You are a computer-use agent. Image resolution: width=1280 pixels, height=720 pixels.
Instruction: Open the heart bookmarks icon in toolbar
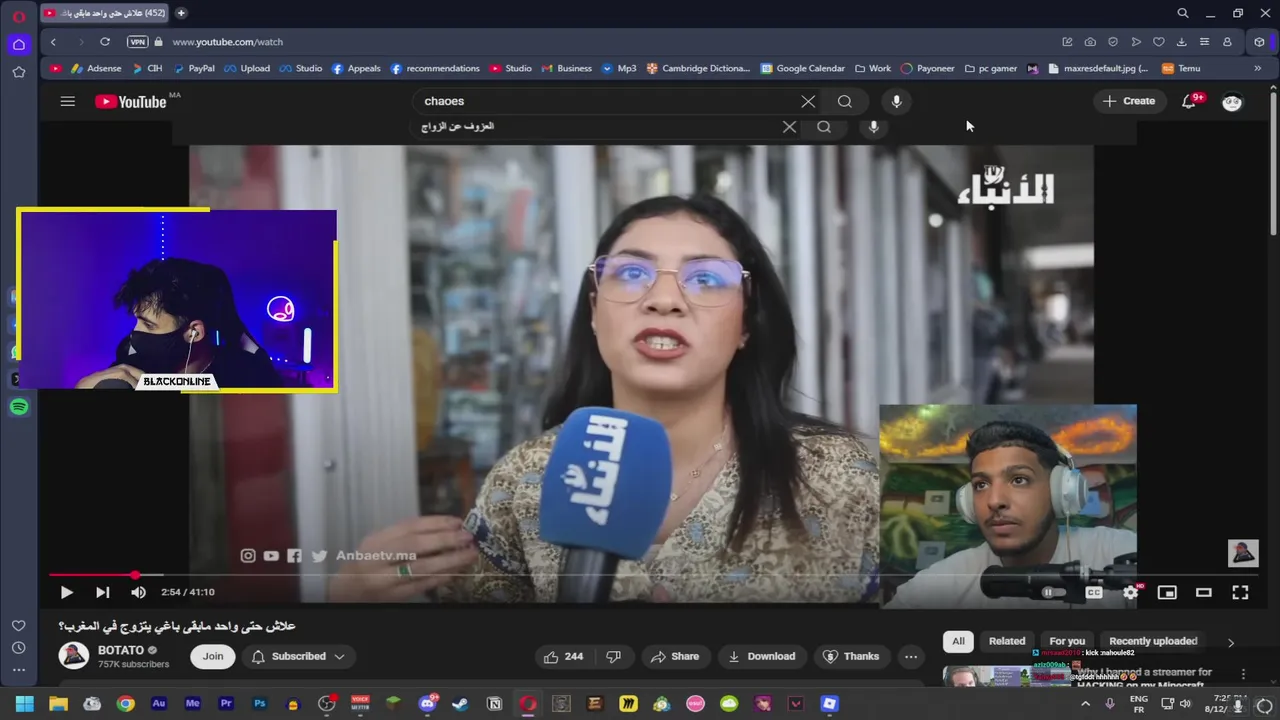(1159, 42)
